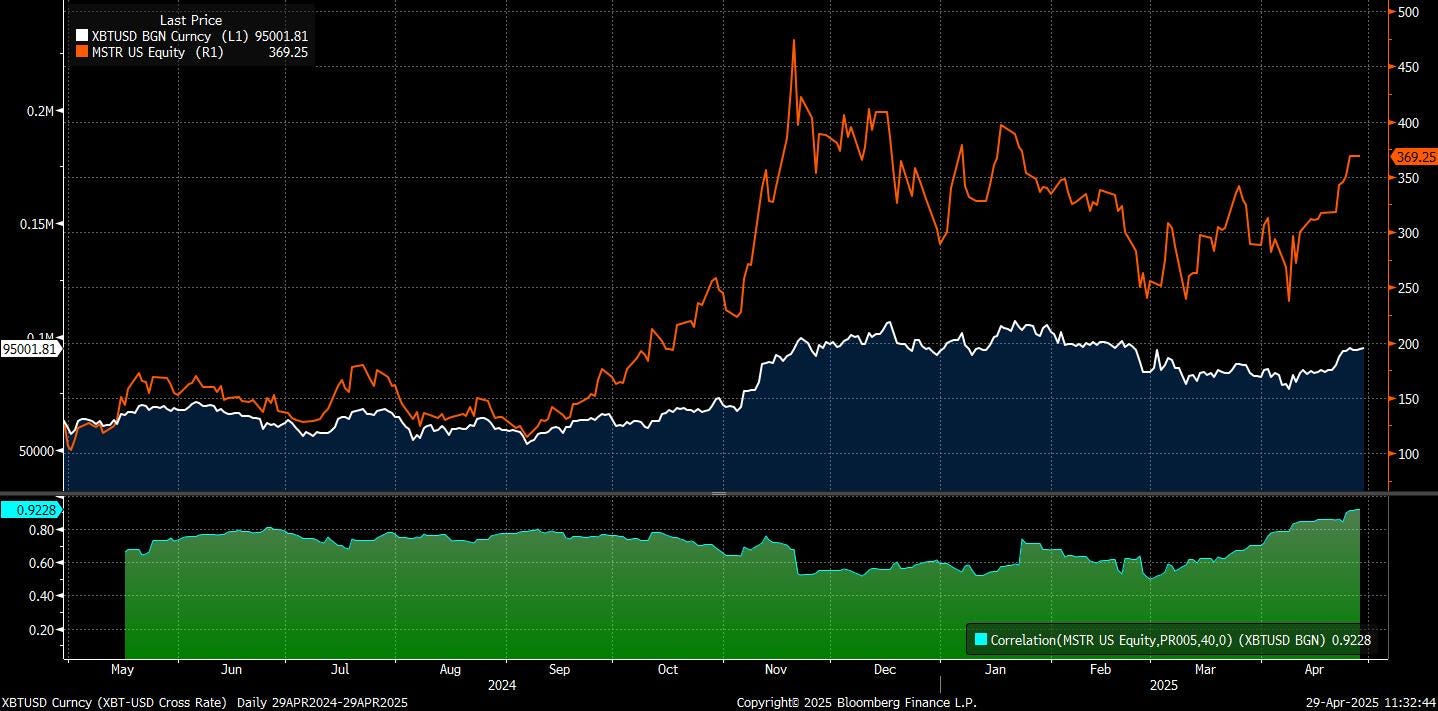Click the XBTUSD Curncy (XBT-USD Cross Rate) footer text
This screenshot has width=1438, height=711.
tap(113, 703)
